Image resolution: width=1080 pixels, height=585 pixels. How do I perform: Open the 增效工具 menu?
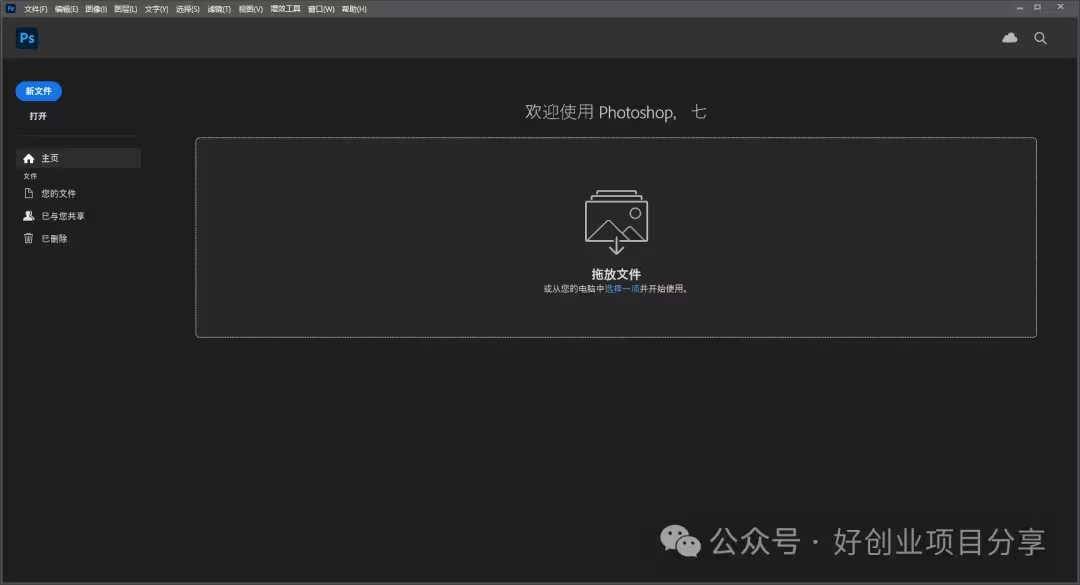click(x=285, y=9)
